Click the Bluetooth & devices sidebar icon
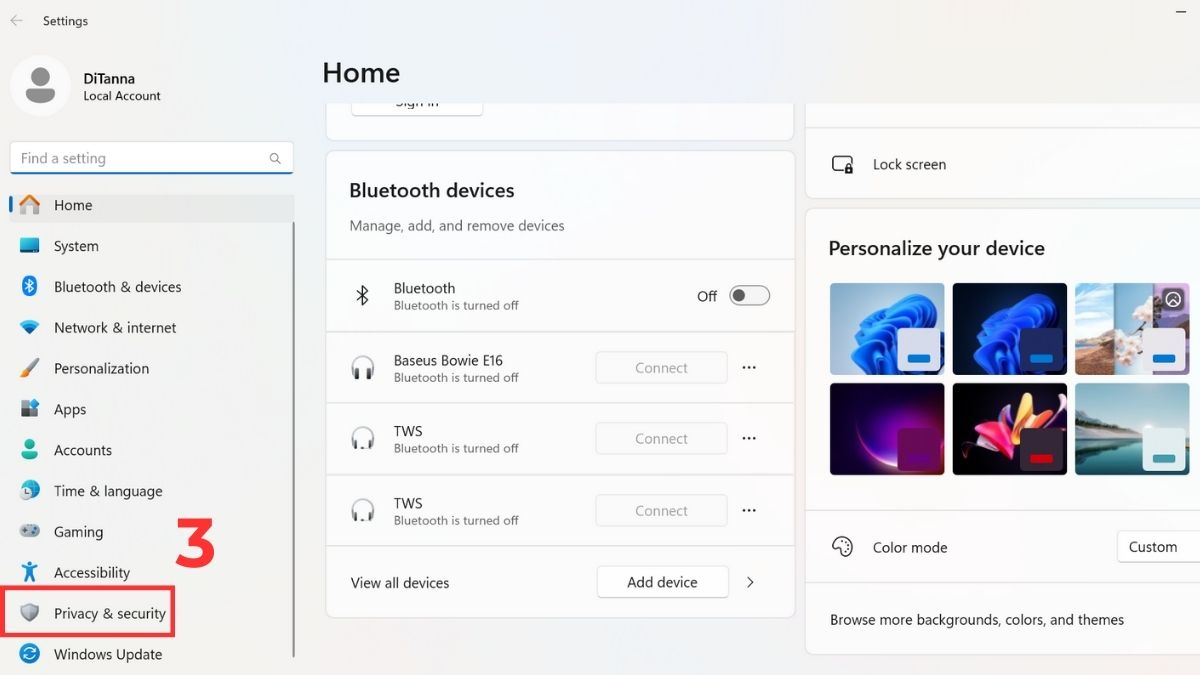The height and width of the screenshot is (675, 1200). (x=30, y=287)
